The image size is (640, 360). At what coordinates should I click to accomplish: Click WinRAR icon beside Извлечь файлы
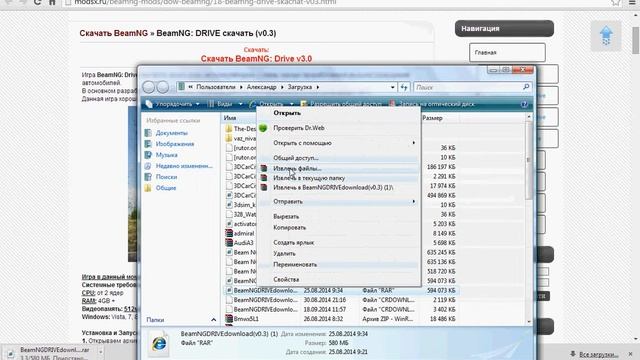click(x=264, y=168)
